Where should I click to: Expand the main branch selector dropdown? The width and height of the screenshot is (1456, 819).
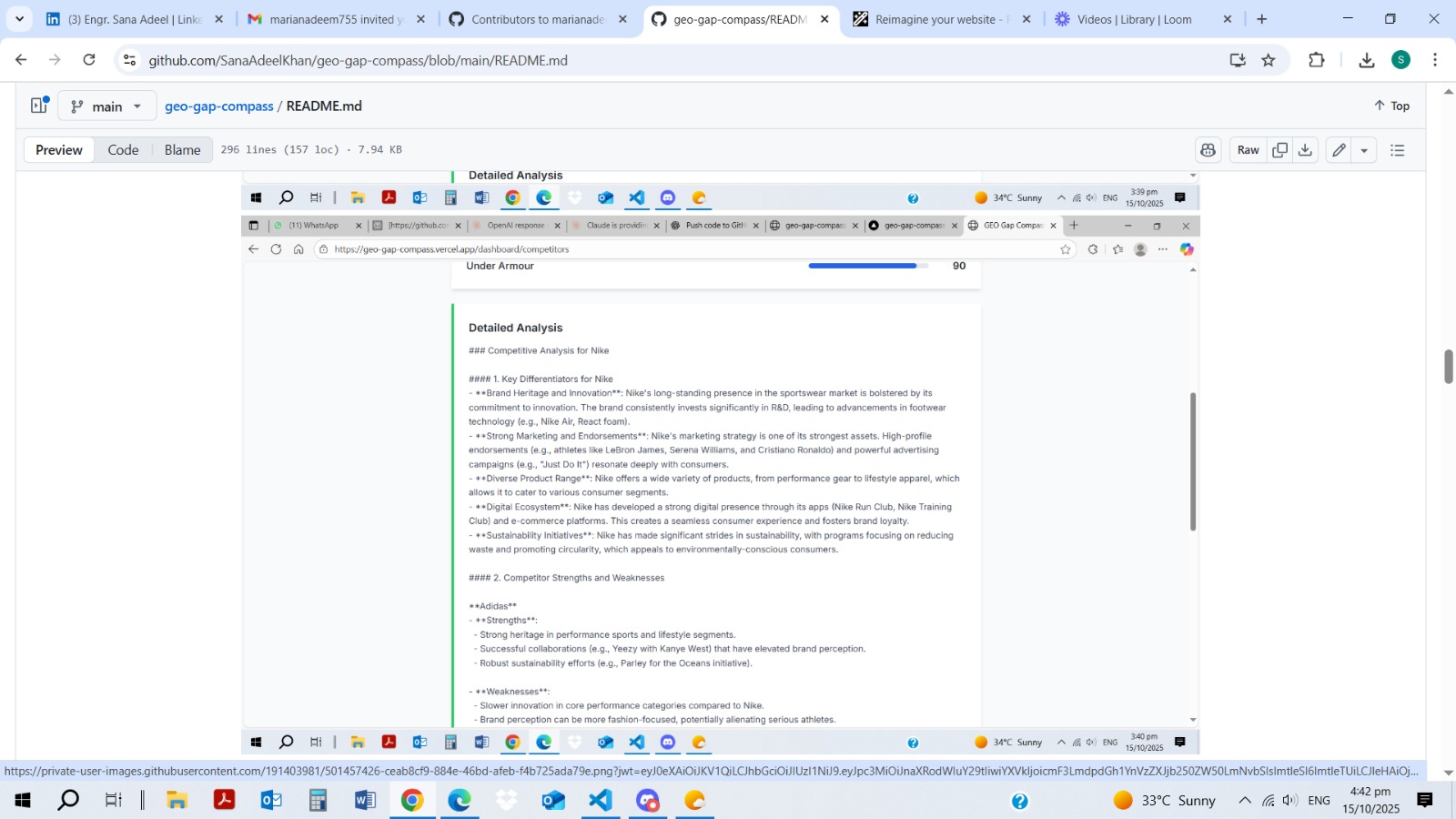pyautogui.click(x=107, y=106)
